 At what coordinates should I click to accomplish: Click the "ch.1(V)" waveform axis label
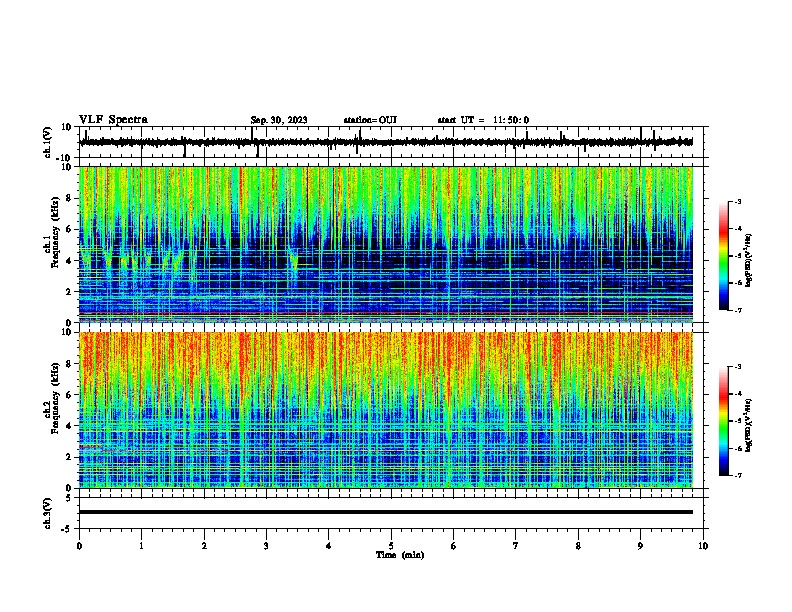[48, 142]
